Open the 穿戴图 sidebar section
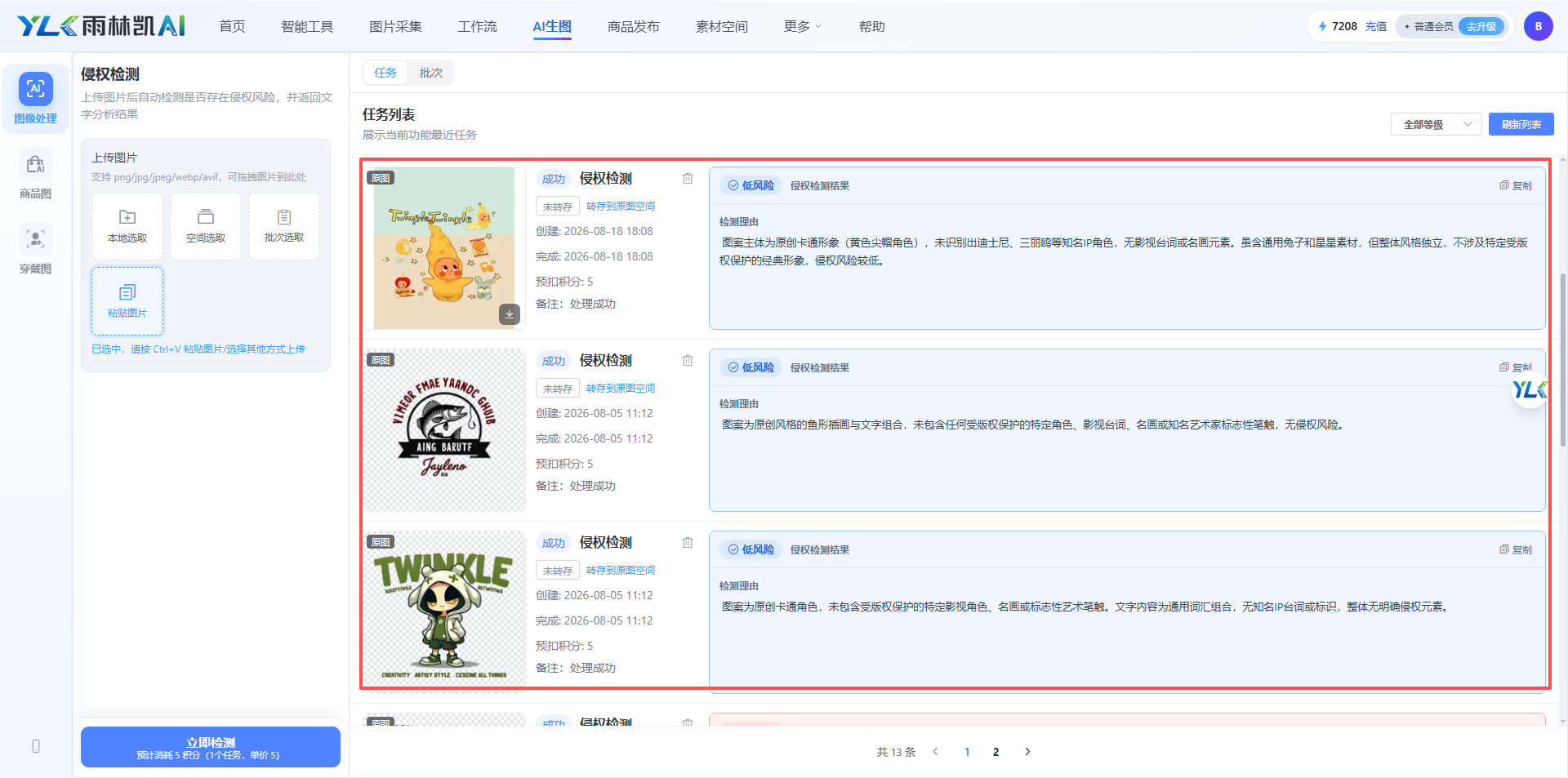 coord(35,250)
